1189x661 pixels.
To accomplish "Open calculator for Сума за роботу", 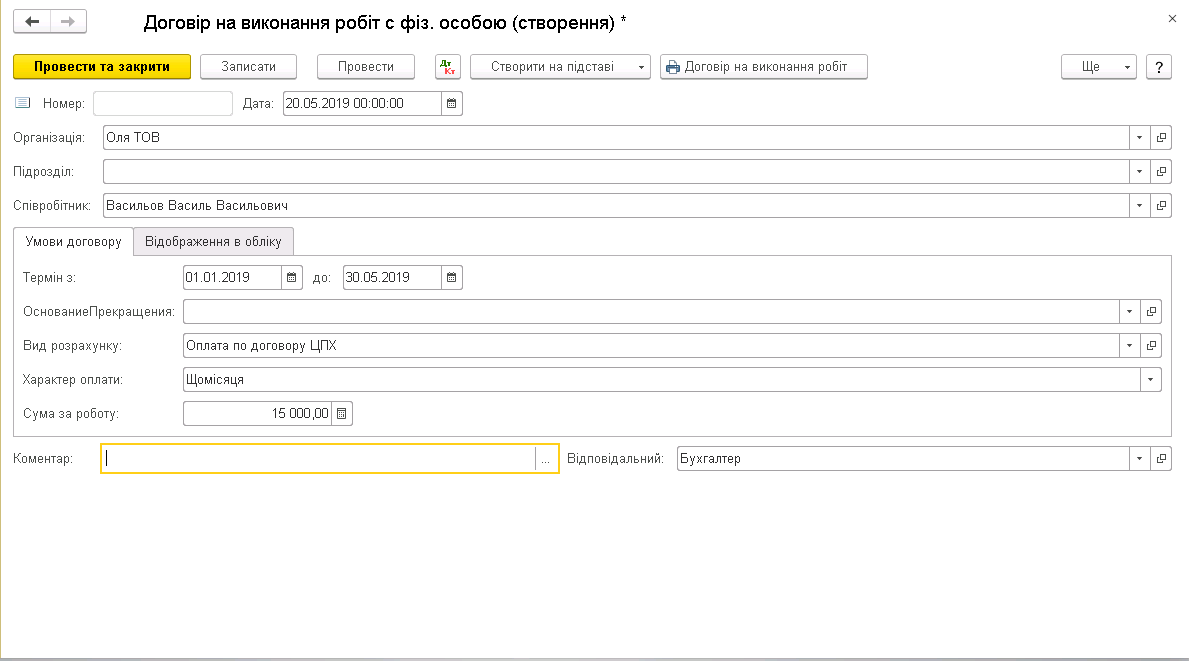I will [342, 413].
